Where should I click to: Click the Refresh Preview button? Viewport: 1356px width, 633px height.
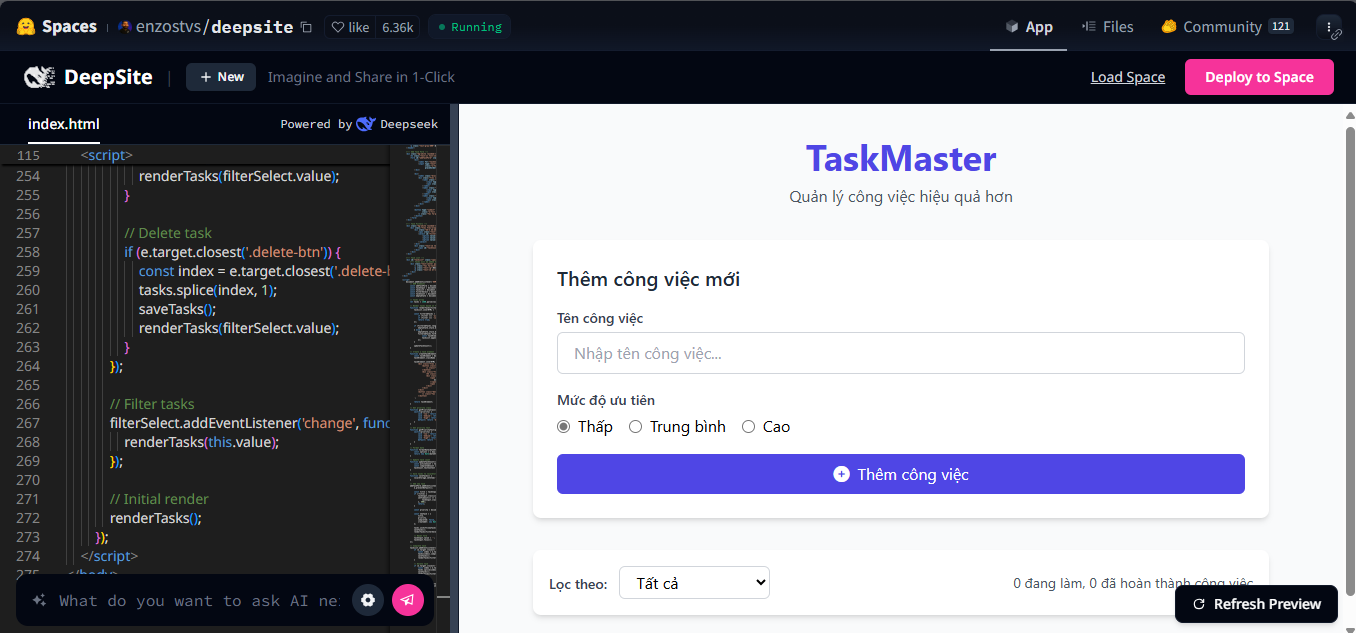coord(1256,604)
